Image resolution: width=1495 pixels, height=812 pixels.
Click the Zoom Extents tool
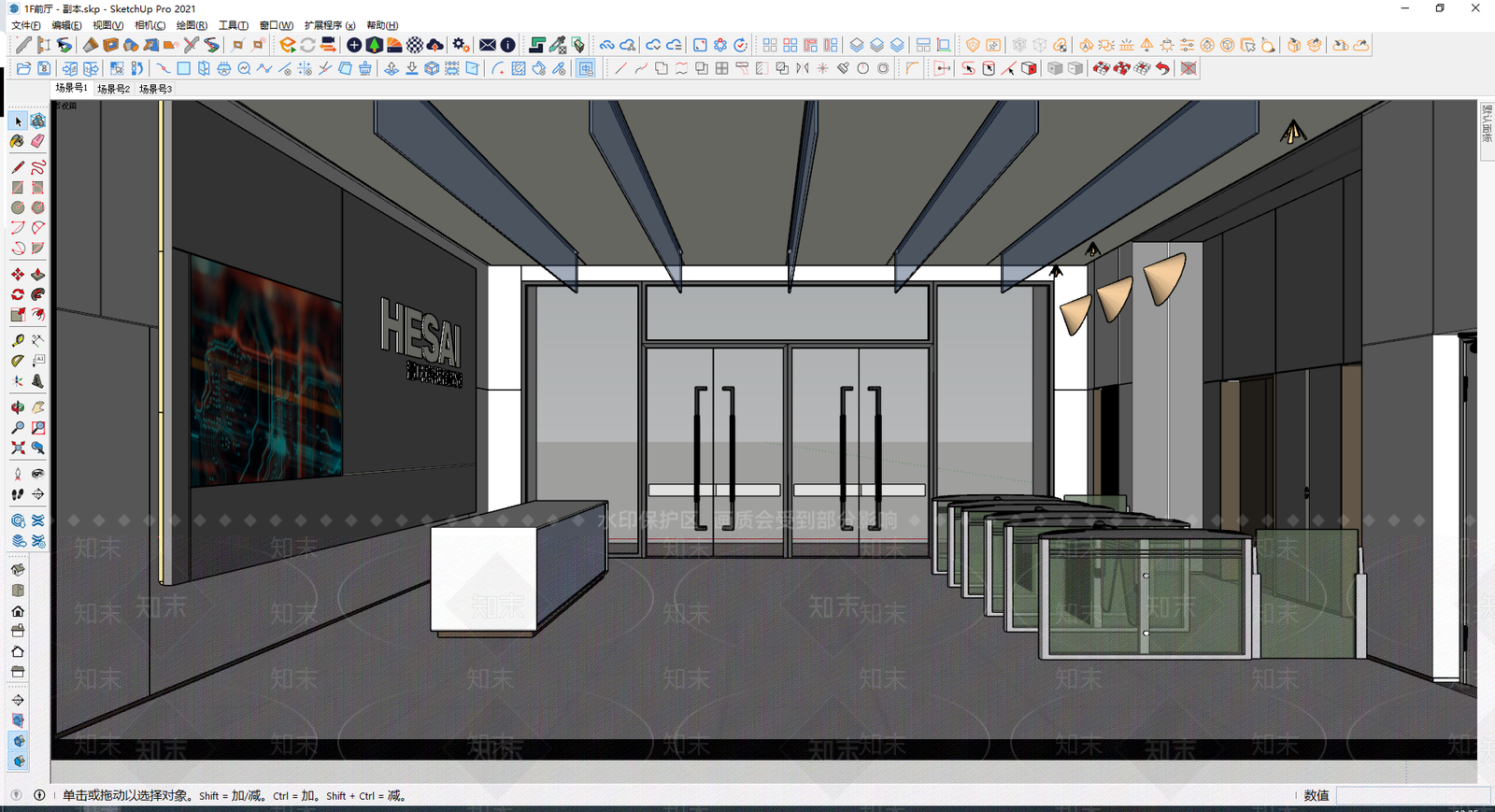[x=18, y=449]
